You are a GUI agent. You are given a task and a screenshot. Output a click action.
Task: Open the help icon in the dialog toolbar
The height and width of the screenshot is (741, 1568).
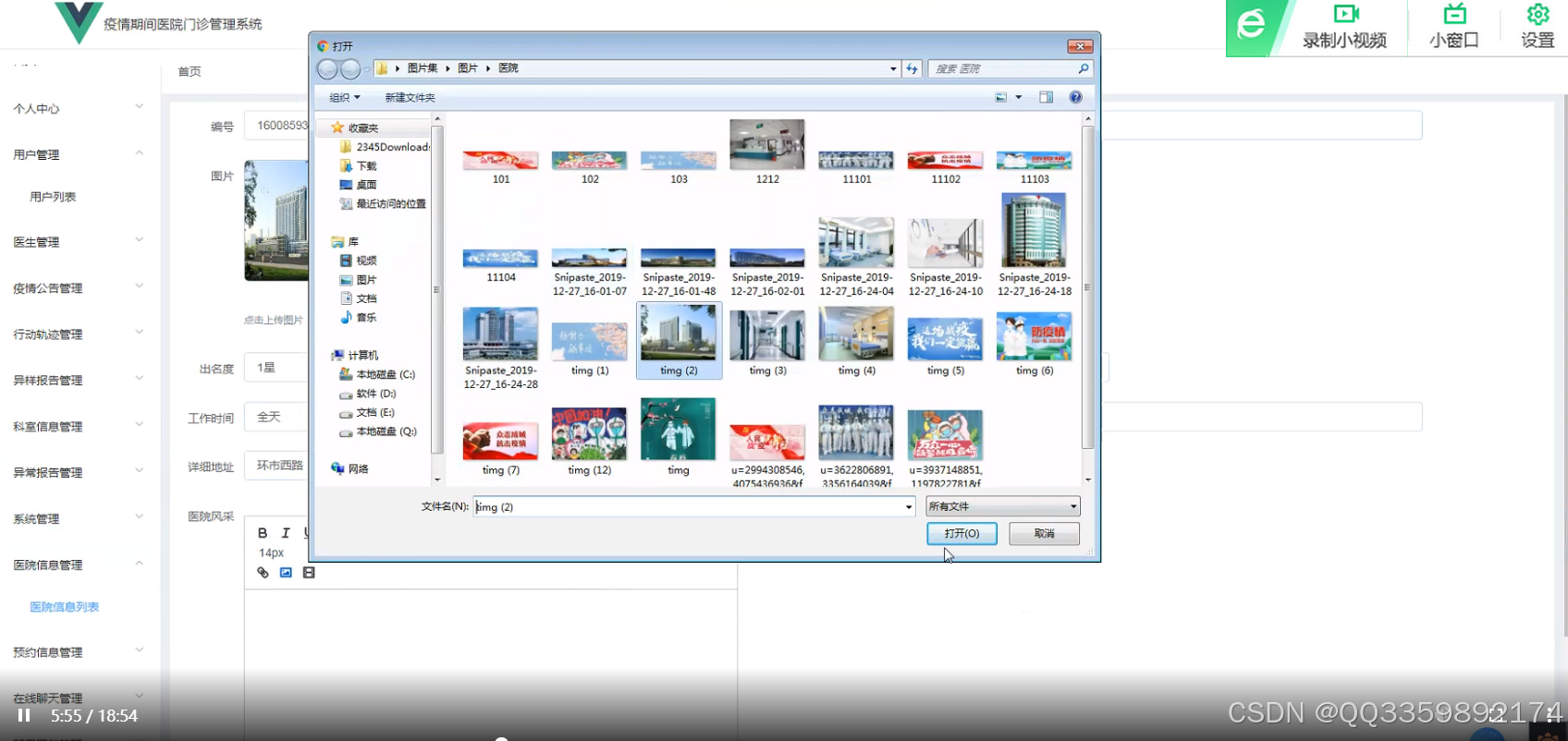tap(1075, 97)
